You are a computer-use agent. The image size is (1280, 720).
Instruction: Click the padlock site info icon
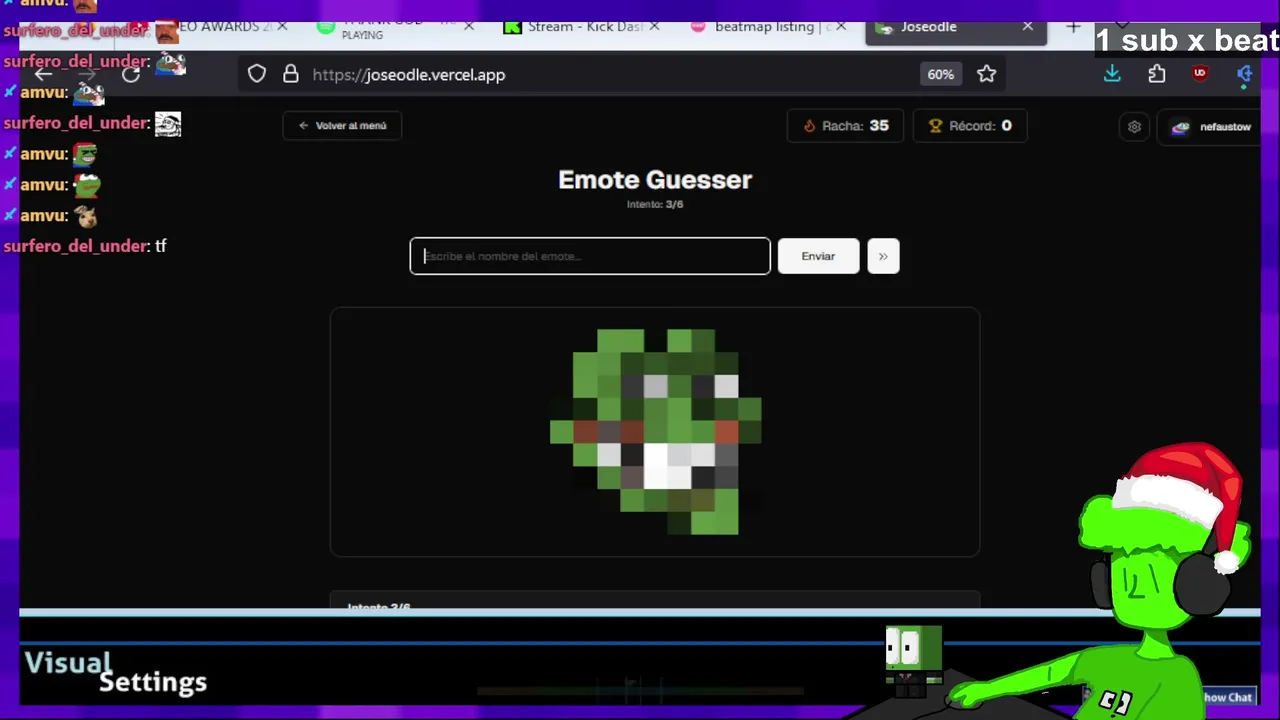tap(291, 74)
